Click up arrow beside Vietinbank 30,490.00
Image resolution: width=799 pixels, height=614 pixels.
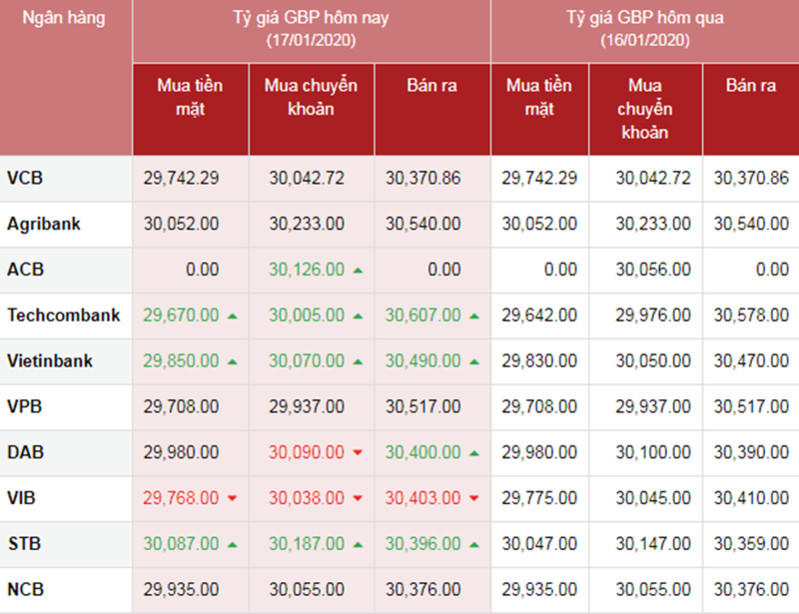click(474, 362)
